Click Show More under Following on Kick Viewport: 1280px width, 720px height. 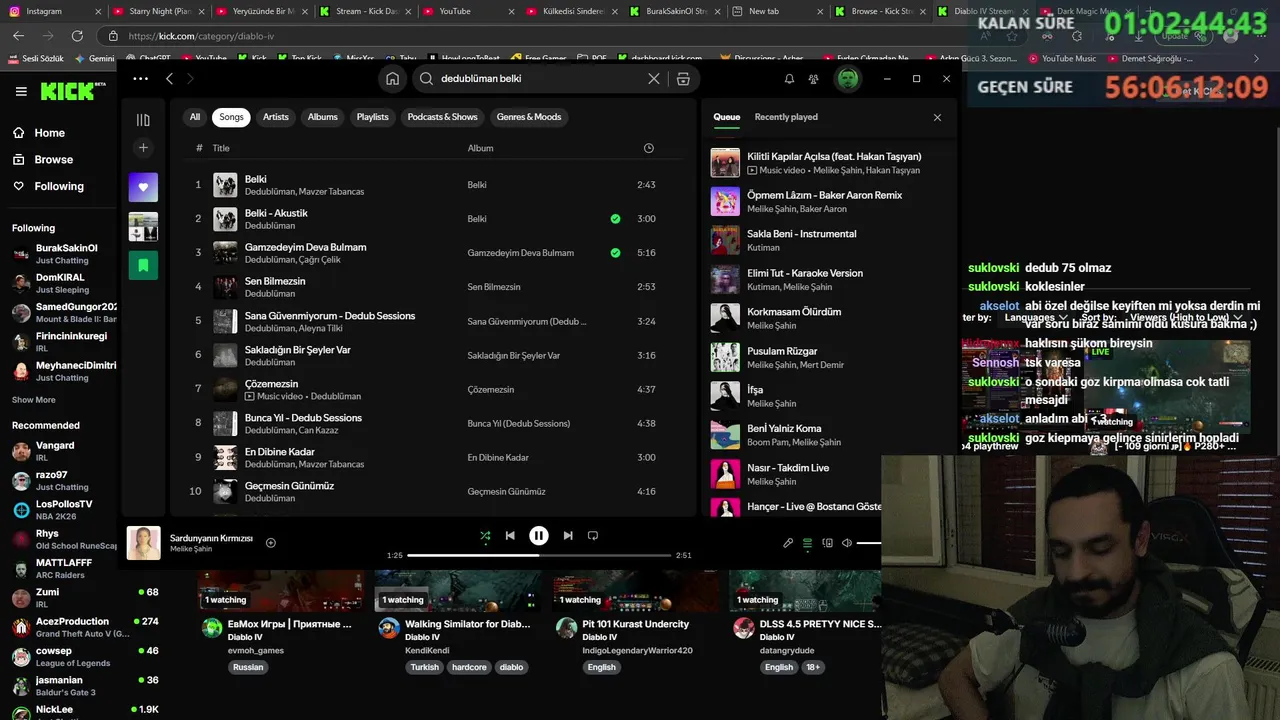(34, 400)
